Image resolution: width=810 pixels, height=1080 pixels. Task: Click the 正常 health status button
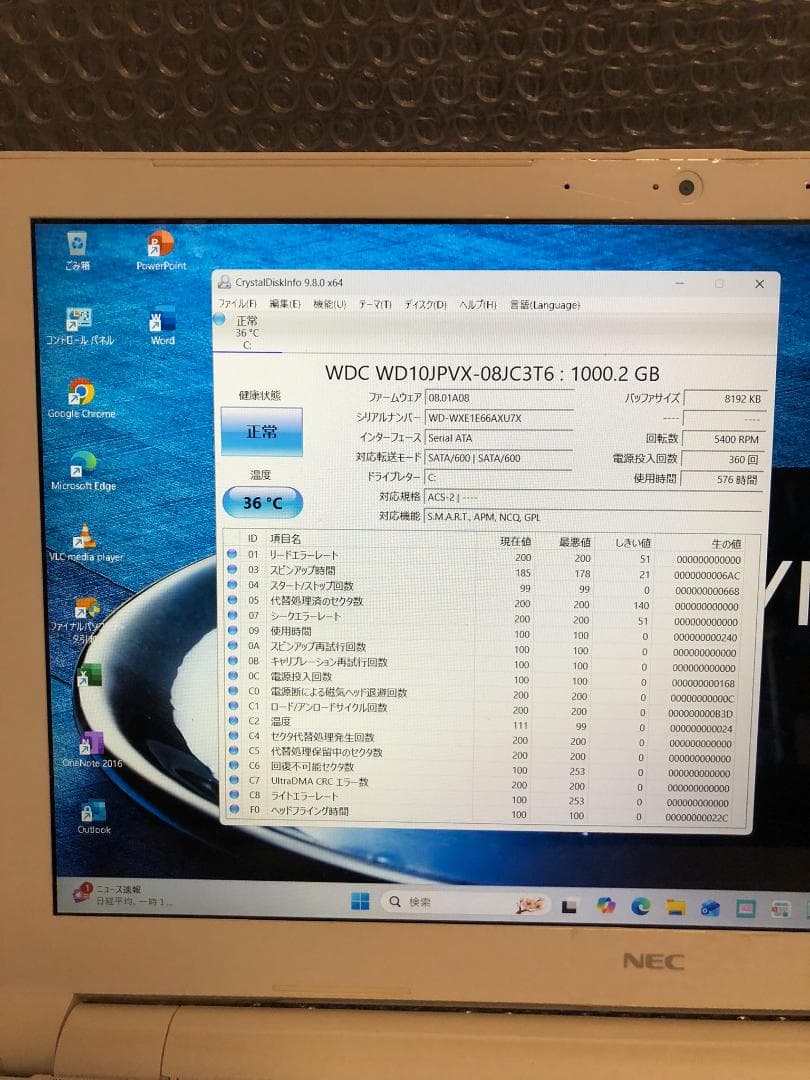coord(262,432)
